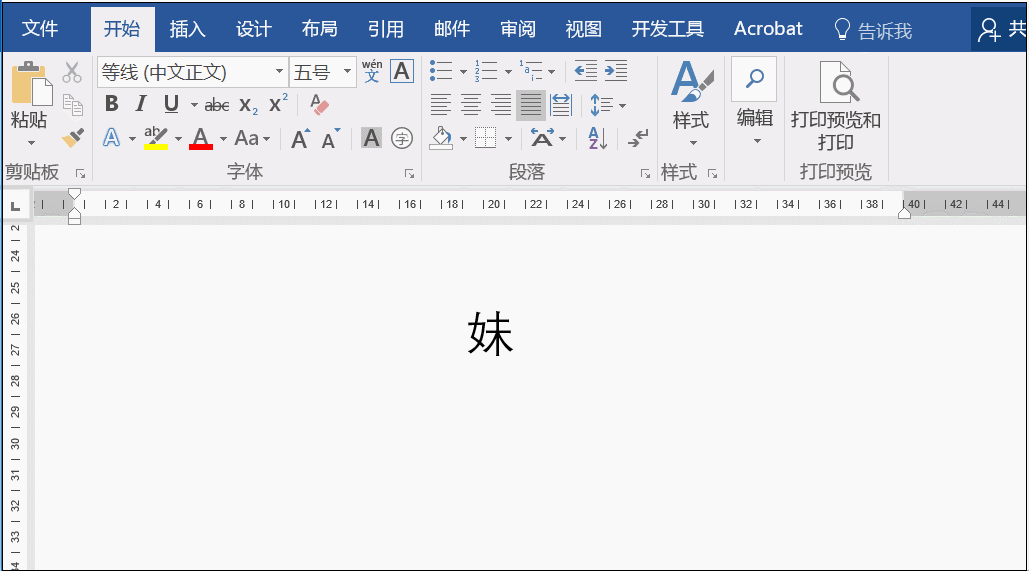1029x571 pixels.
Task: Open Styles gallery 样式
Action: click(691, 105)
